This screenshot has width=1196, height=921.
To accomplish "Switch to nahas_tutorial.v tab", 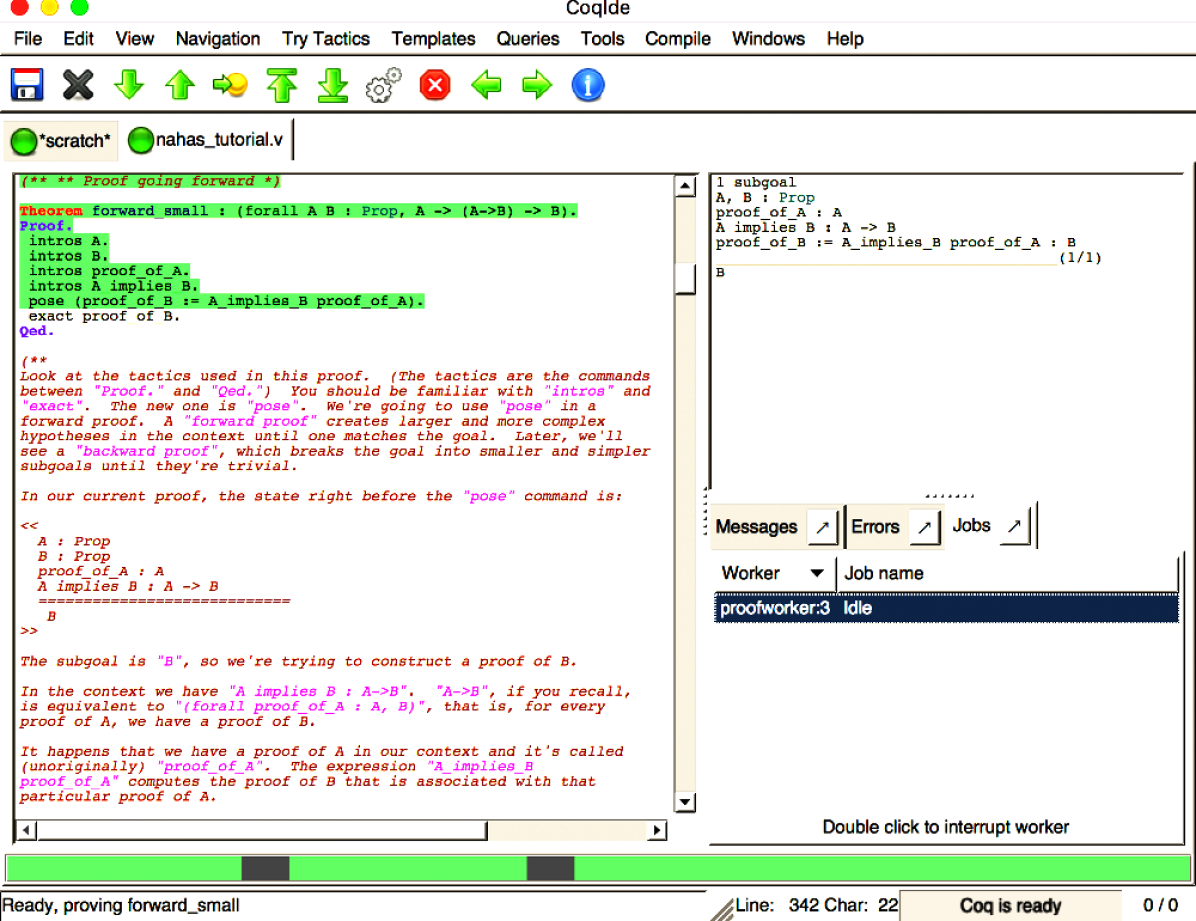I will click(x=210, y=141).
